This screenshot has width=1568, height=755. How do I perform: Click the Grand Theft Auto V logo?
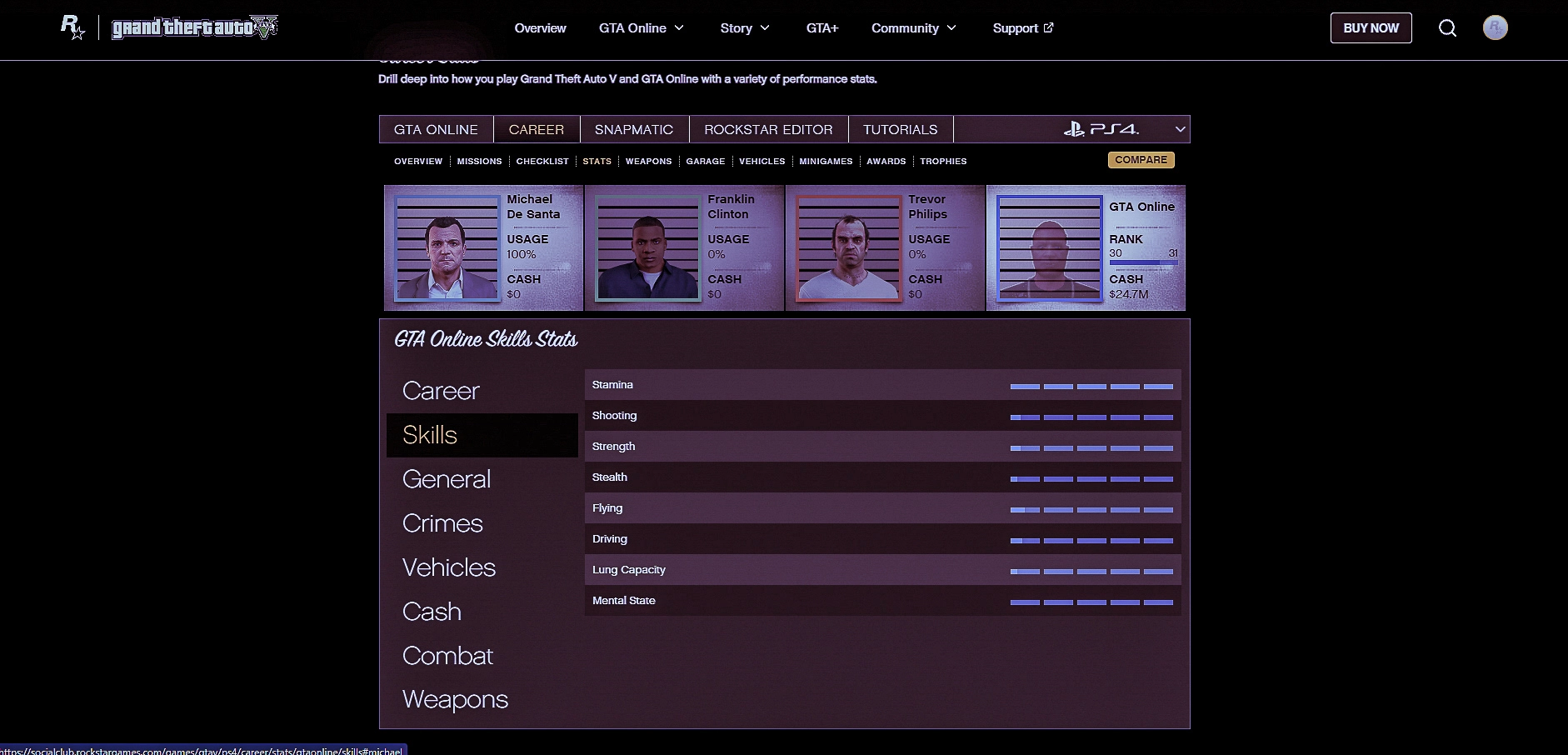[195, 27]
